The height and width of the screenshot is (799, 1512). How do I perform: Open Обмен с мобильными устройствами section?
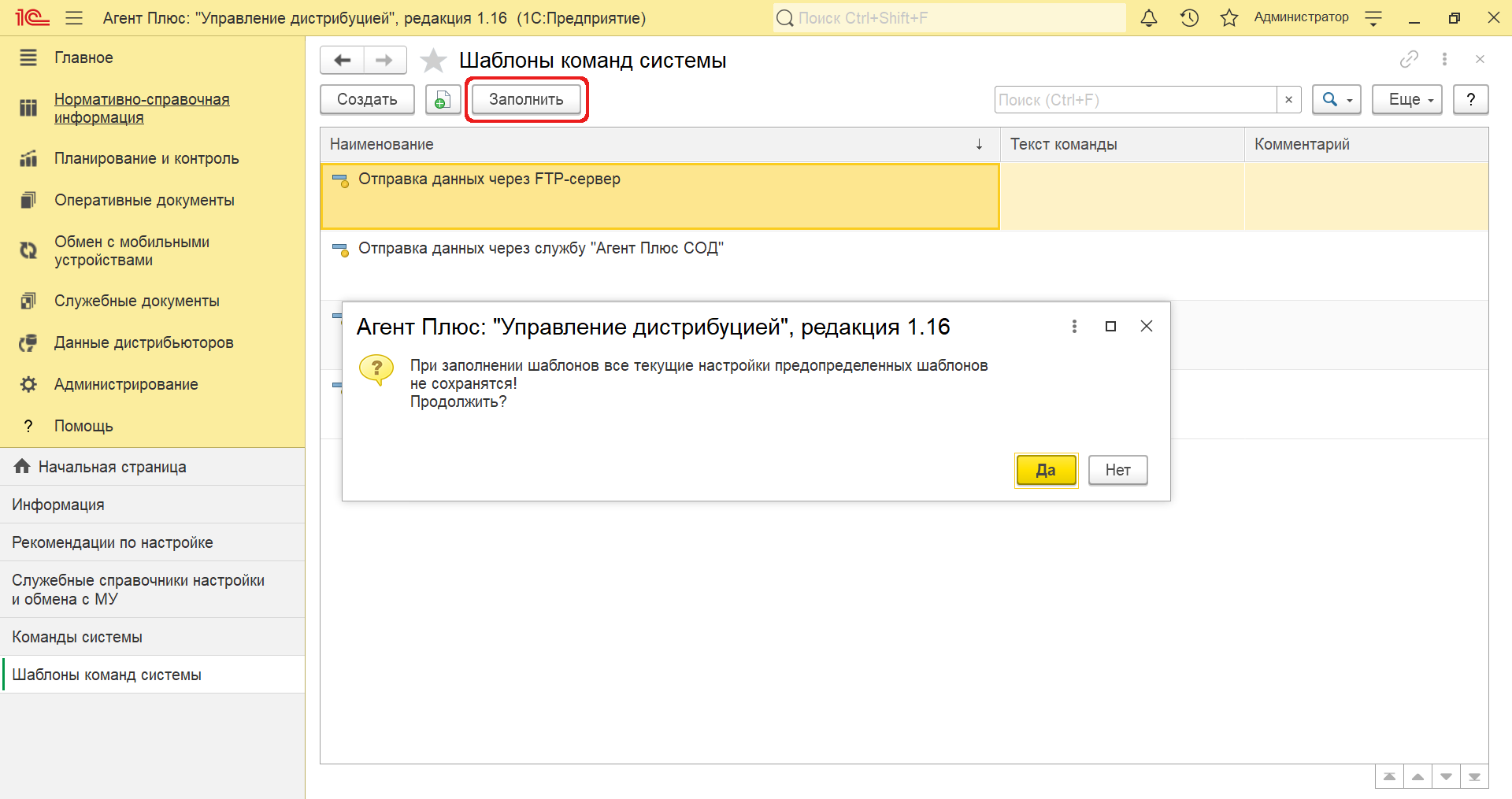point(132,251)
